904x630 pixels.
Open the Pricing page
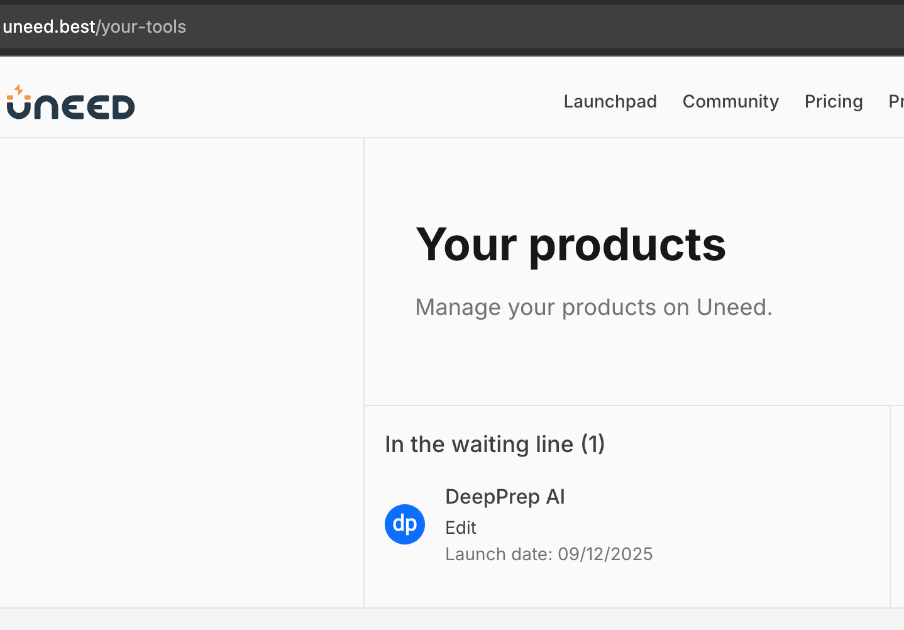833,102
